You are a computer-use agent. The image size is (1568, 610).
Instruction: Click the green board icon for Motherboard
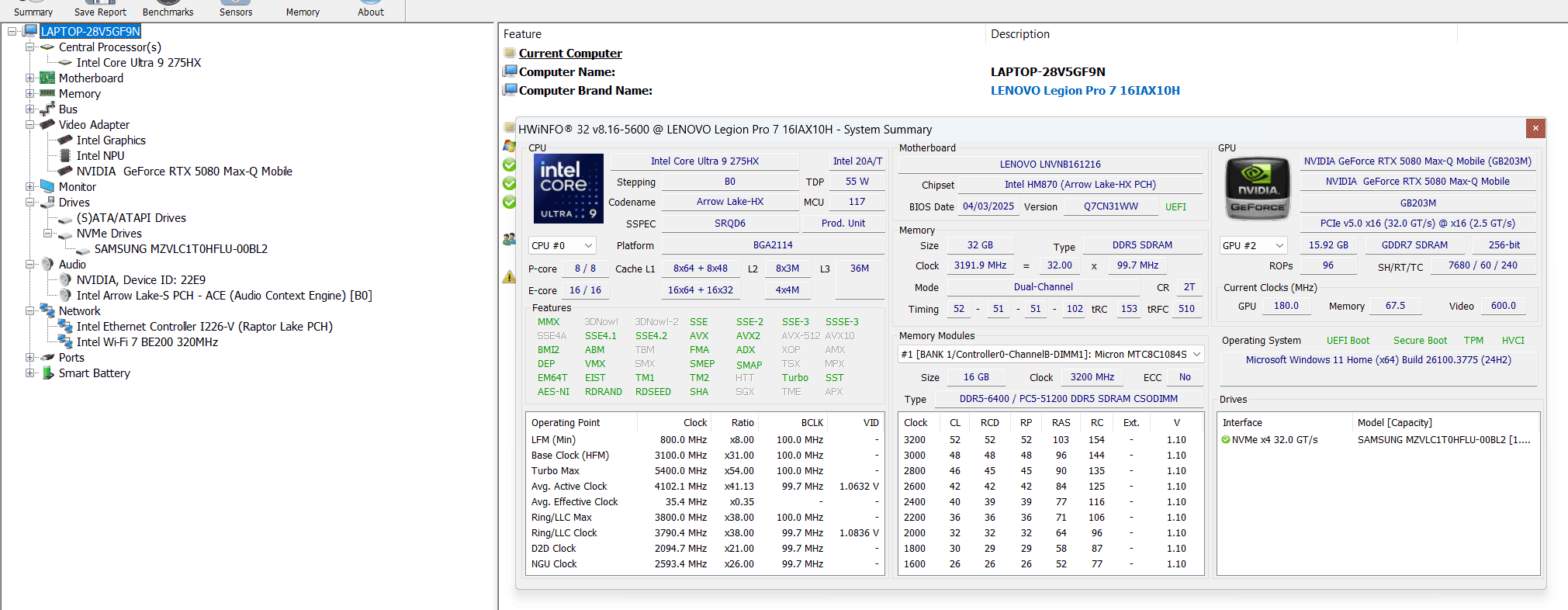[47, 78]
